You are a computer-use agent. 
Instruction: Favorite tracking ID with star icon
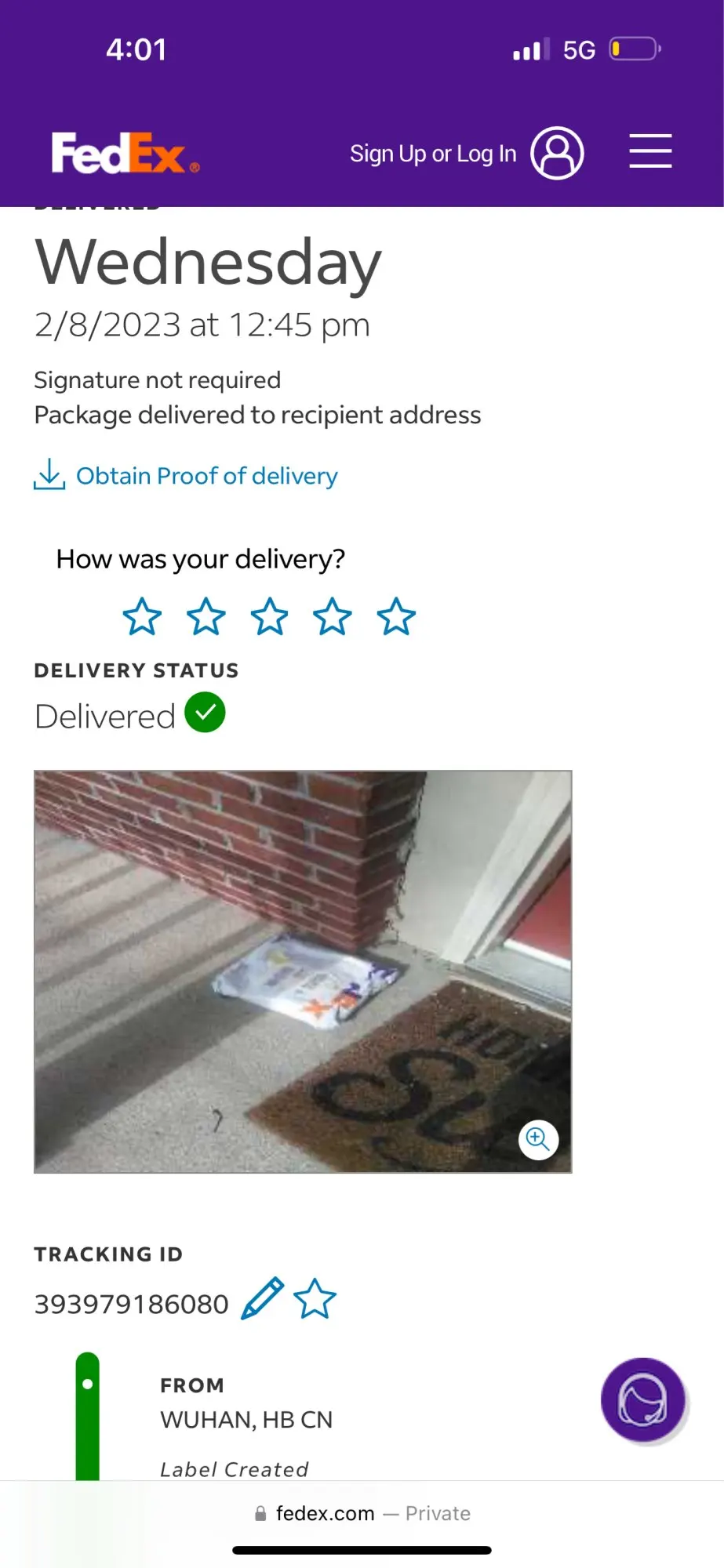[x=315, y=1298]
